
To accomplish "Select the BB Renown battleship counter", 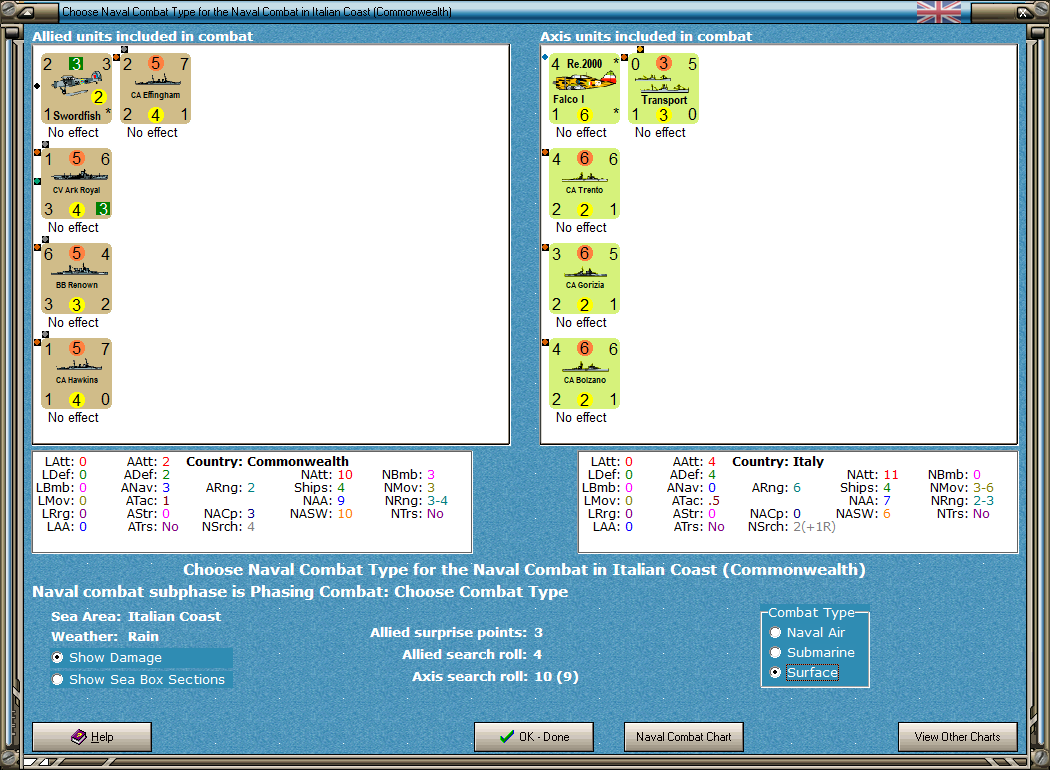I will coord(76,280).
